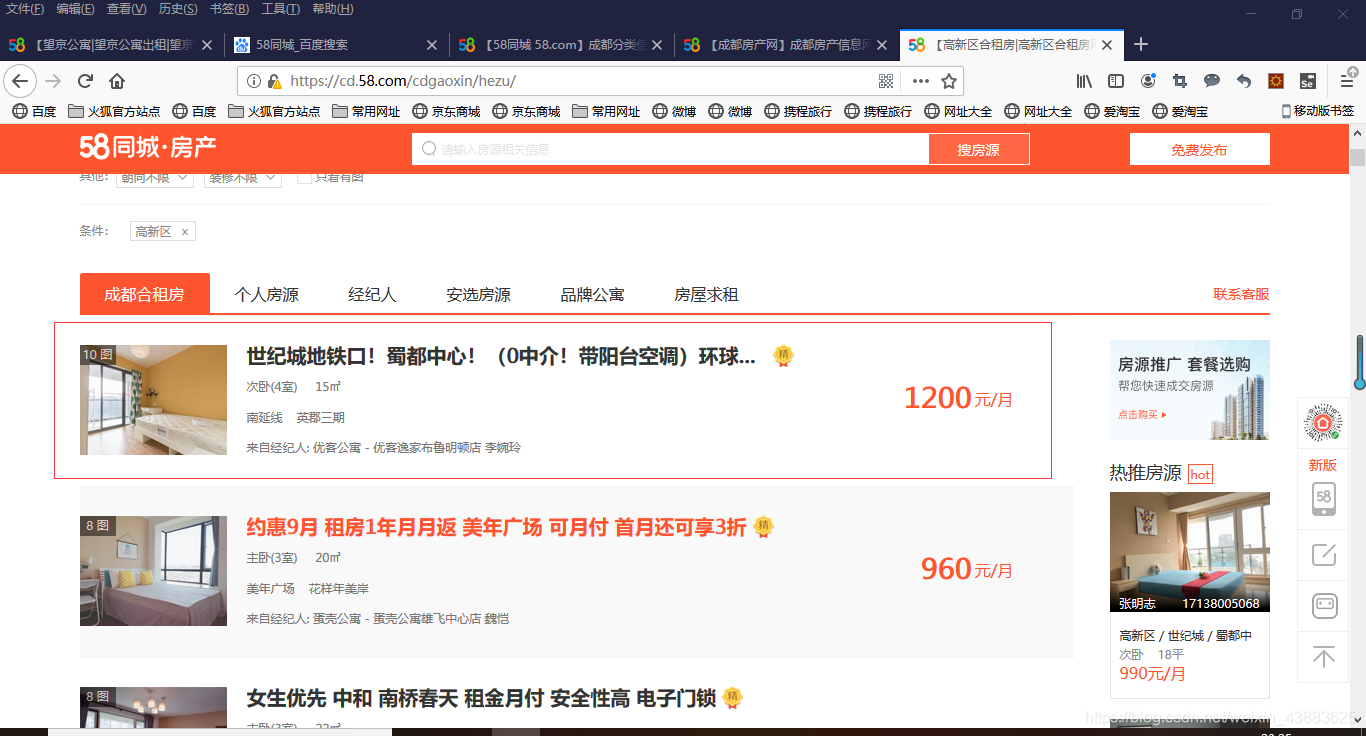Click the 搜房源 search button
The width and height of the screenshot is (1366, 736).
(979, 149)
